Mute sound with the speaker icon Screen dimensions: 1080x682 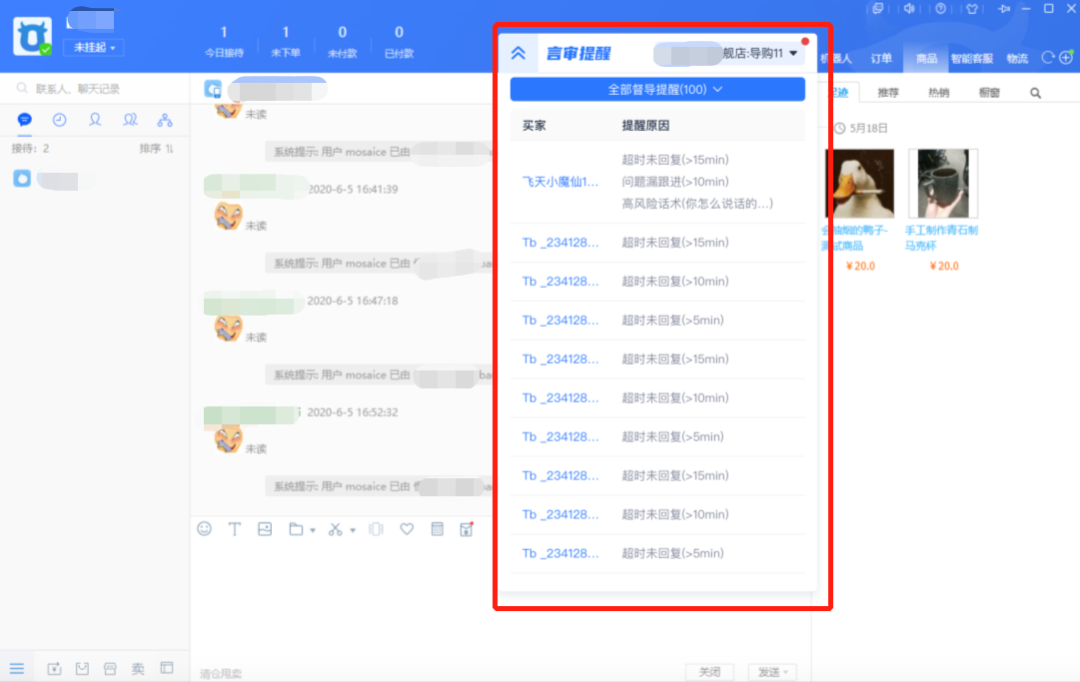[909, 9]
